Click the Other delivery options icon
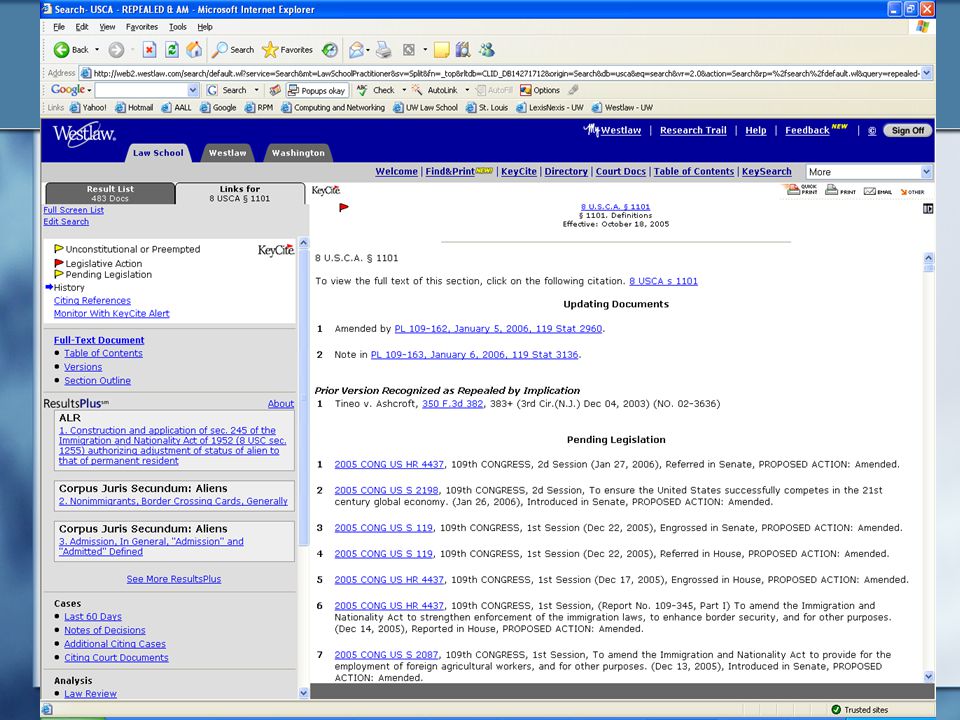This screenshot has width=960, height=720. click(912, 192)
